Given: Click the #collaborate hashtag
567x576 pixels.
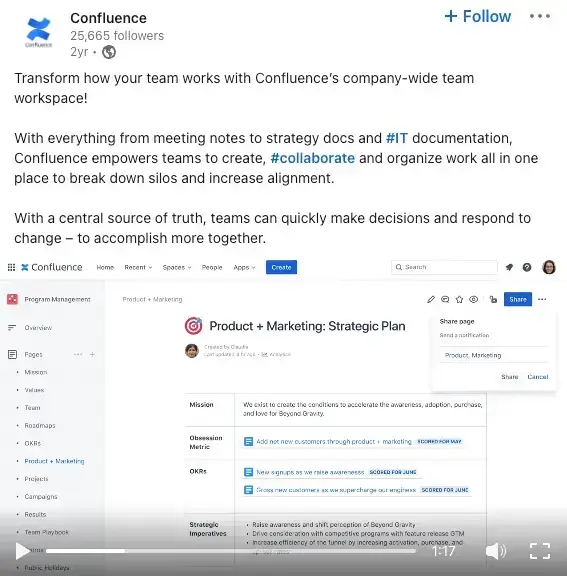Looking at the screenshot, I should 313,158.
